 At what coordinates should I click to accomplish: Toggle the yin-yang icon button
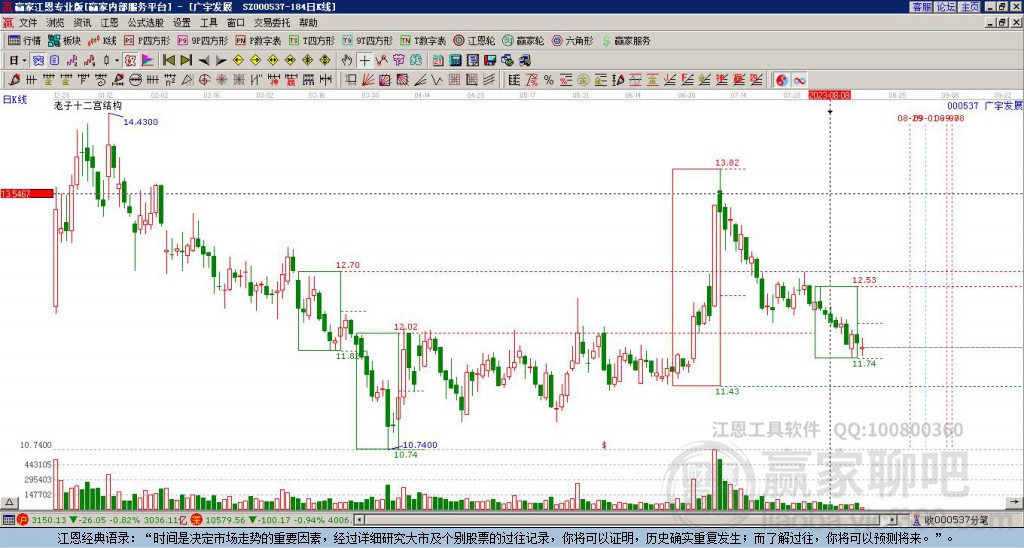coord(781,80)
